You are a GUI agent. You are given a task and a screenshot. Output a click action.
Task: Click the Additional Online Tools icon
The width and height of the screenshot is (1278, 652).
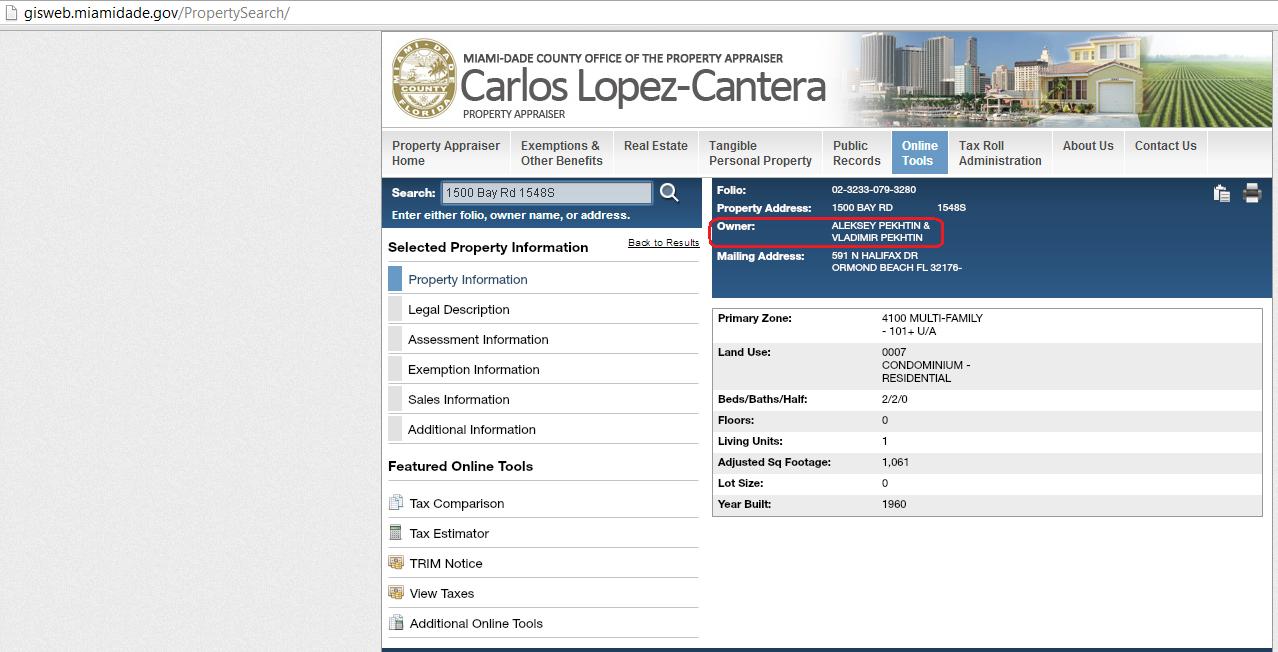click(x=396, y=623)
